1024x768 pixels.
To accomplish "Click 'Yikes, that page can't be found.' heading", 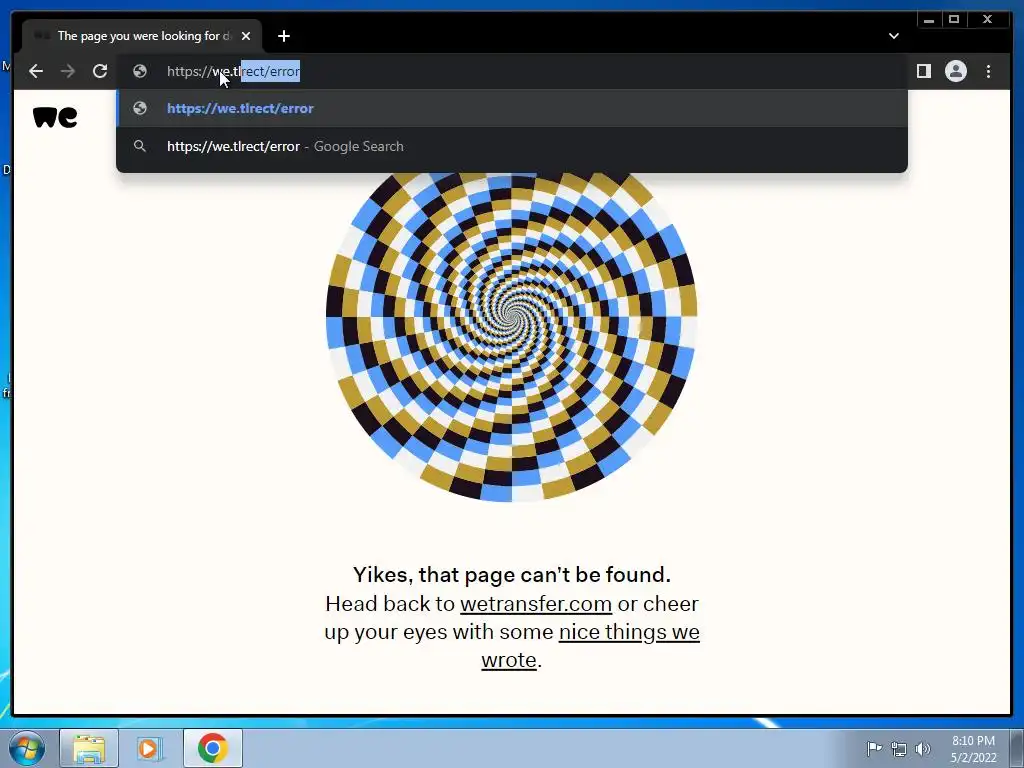I will coord(512,575).
